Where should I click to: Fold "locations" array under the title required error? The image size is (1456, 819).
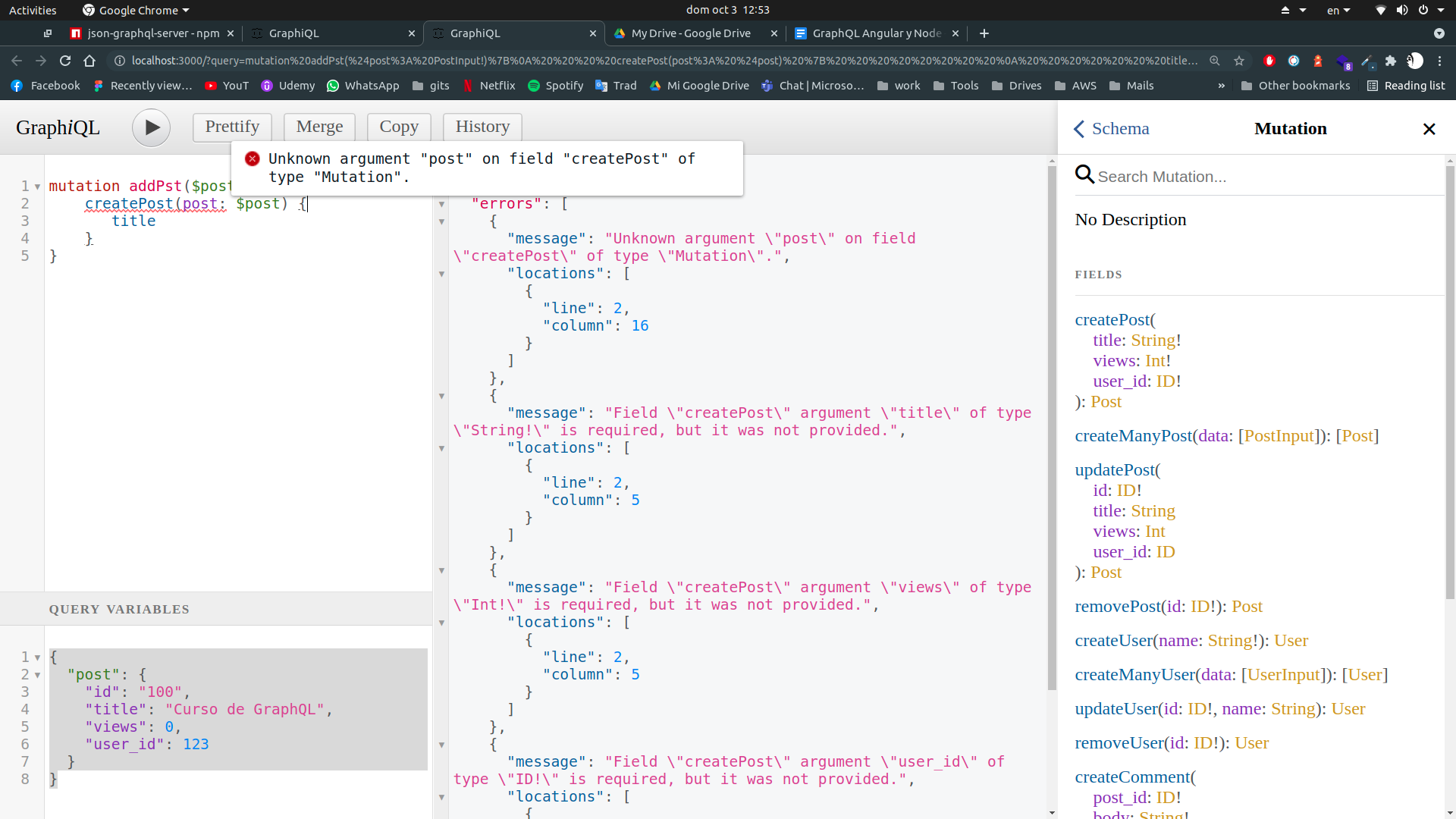tap(441, 448)
